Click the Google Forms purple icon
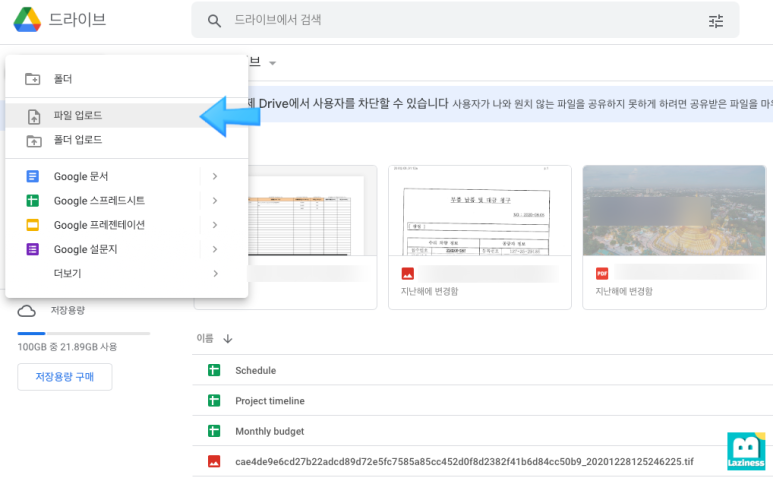The height and width of the screenshot is (478, 773). tap(33, 249)
